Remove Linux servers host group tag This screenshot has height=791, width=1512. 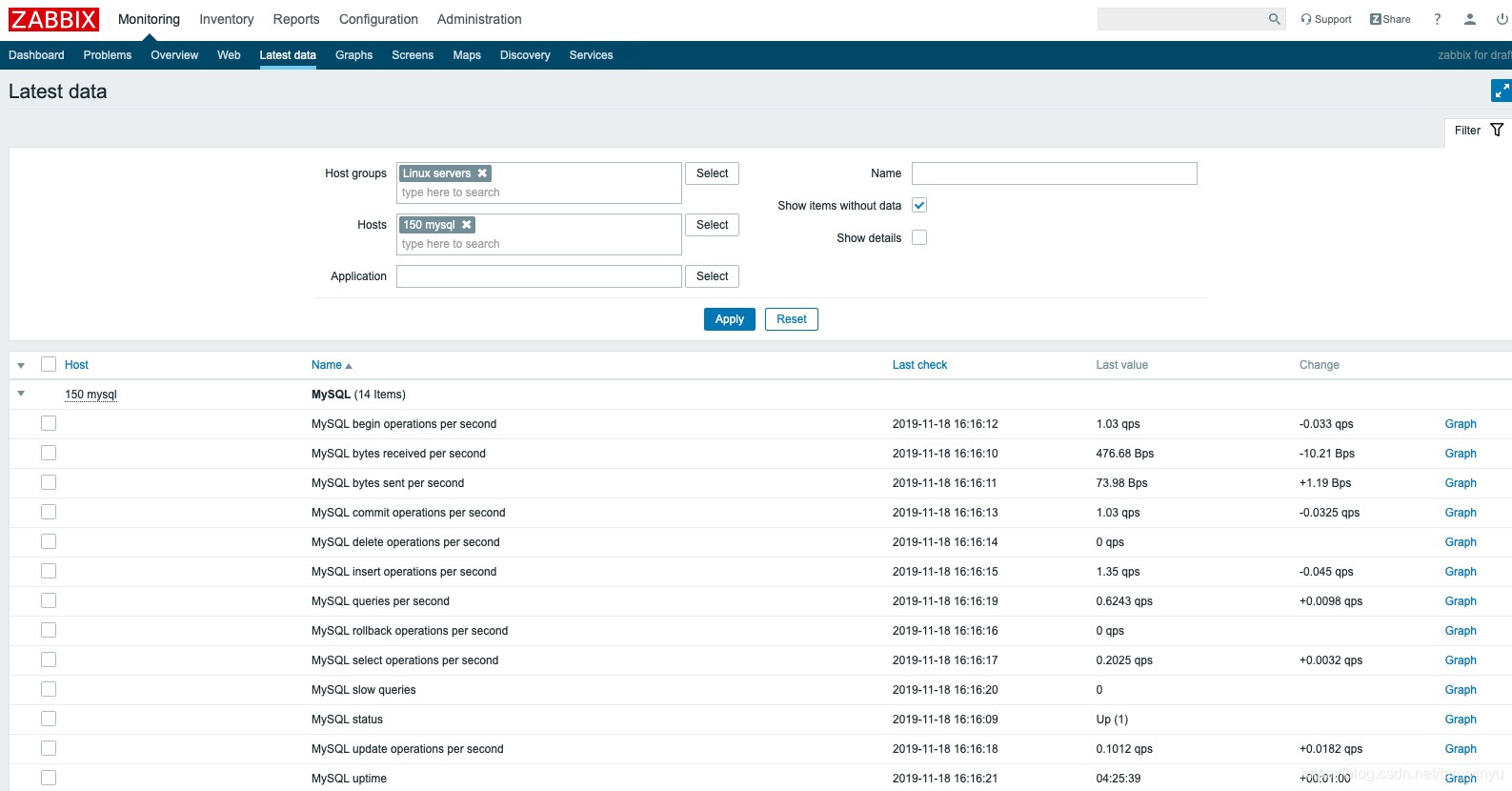pyautogui.click(x=482, y=173)
